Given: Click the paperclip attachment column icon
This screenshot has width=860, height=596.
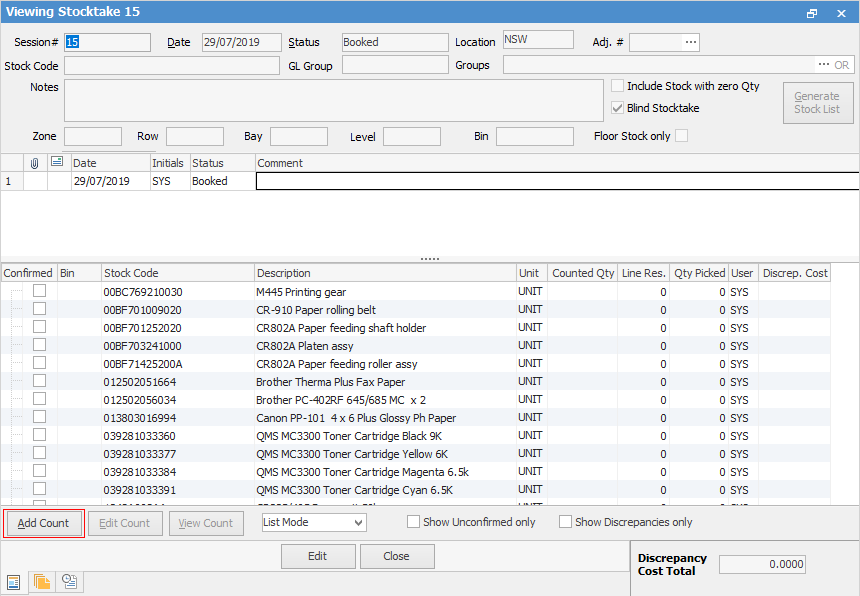Looking at the screenshot, I should click(x=34, y=163).
